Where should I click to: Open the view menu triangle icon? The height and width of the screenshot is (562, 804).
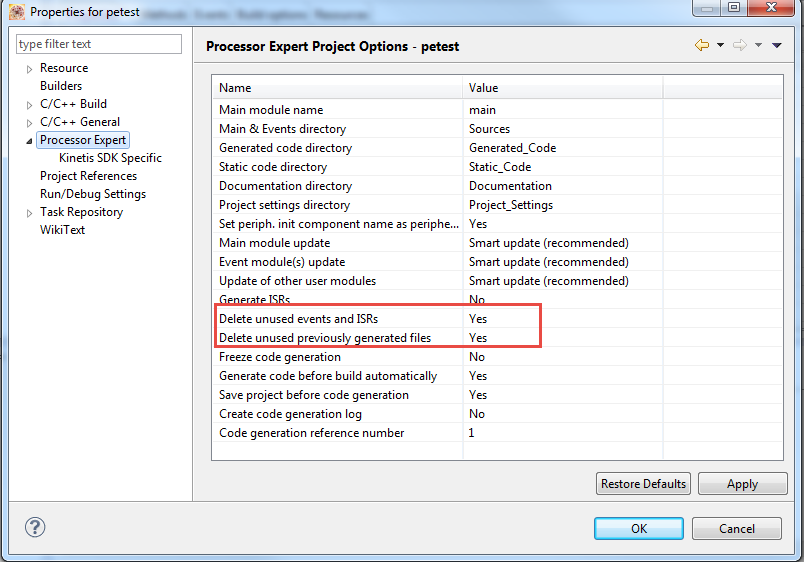(x=776, y=46)
